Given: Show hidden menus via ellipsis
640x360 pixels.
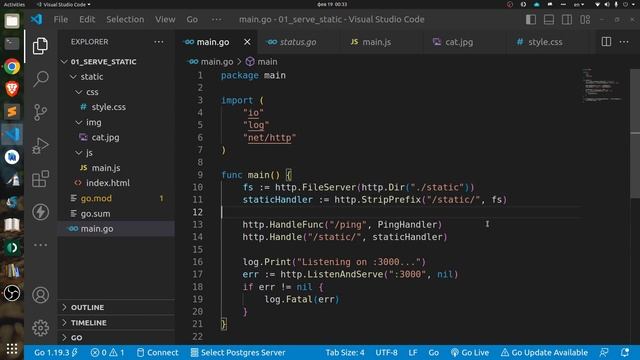Looking at the screenshot, I should pos(216,19).
